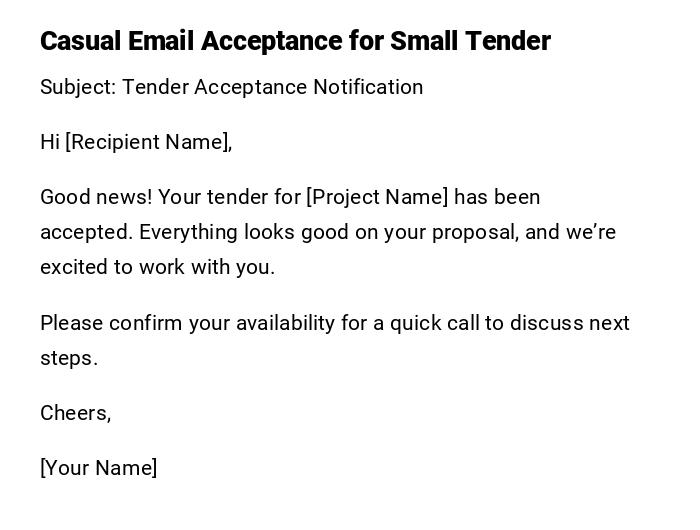
Task: Click the "Tender Acceptance Notification" subject text
Action: click(273, 87)
